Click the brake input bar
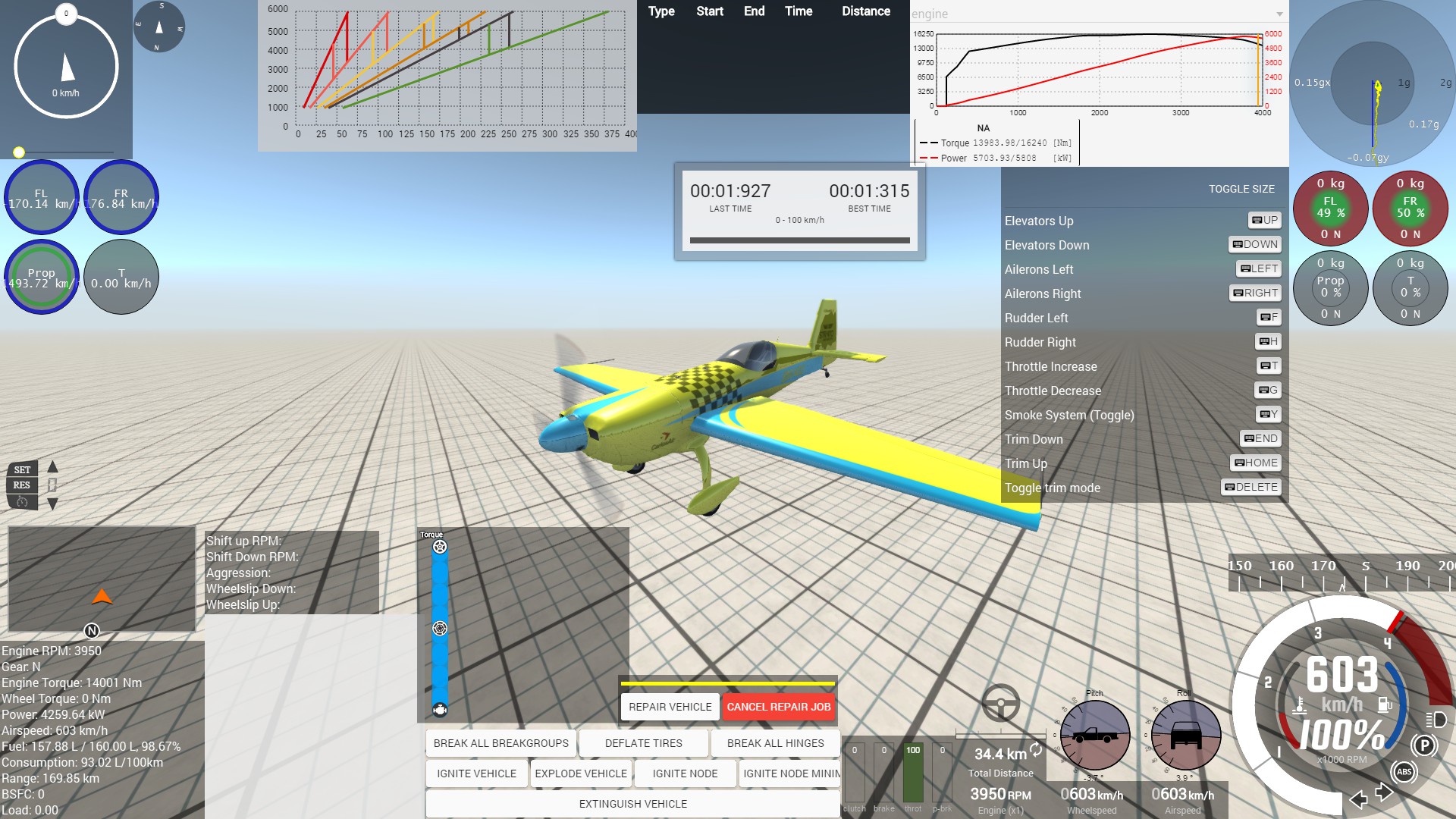The height and width of the screenshot is (819, 1456). [884, 773]
